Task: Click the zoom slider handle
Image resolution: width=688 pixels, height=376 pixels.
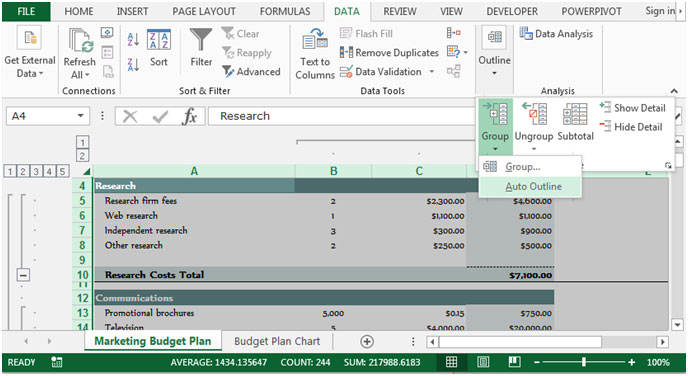Action: click(x=584, y=362)
